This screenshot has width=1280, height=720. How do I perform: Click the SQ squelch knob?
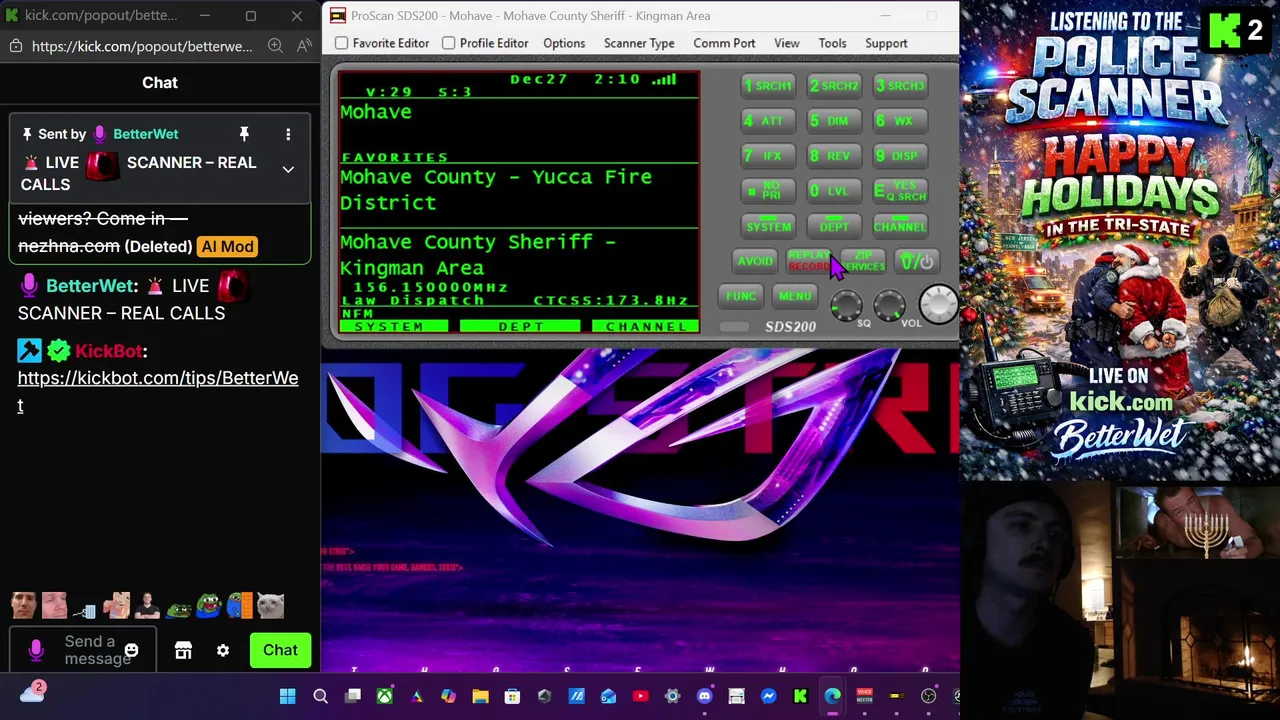click(846, 305)
